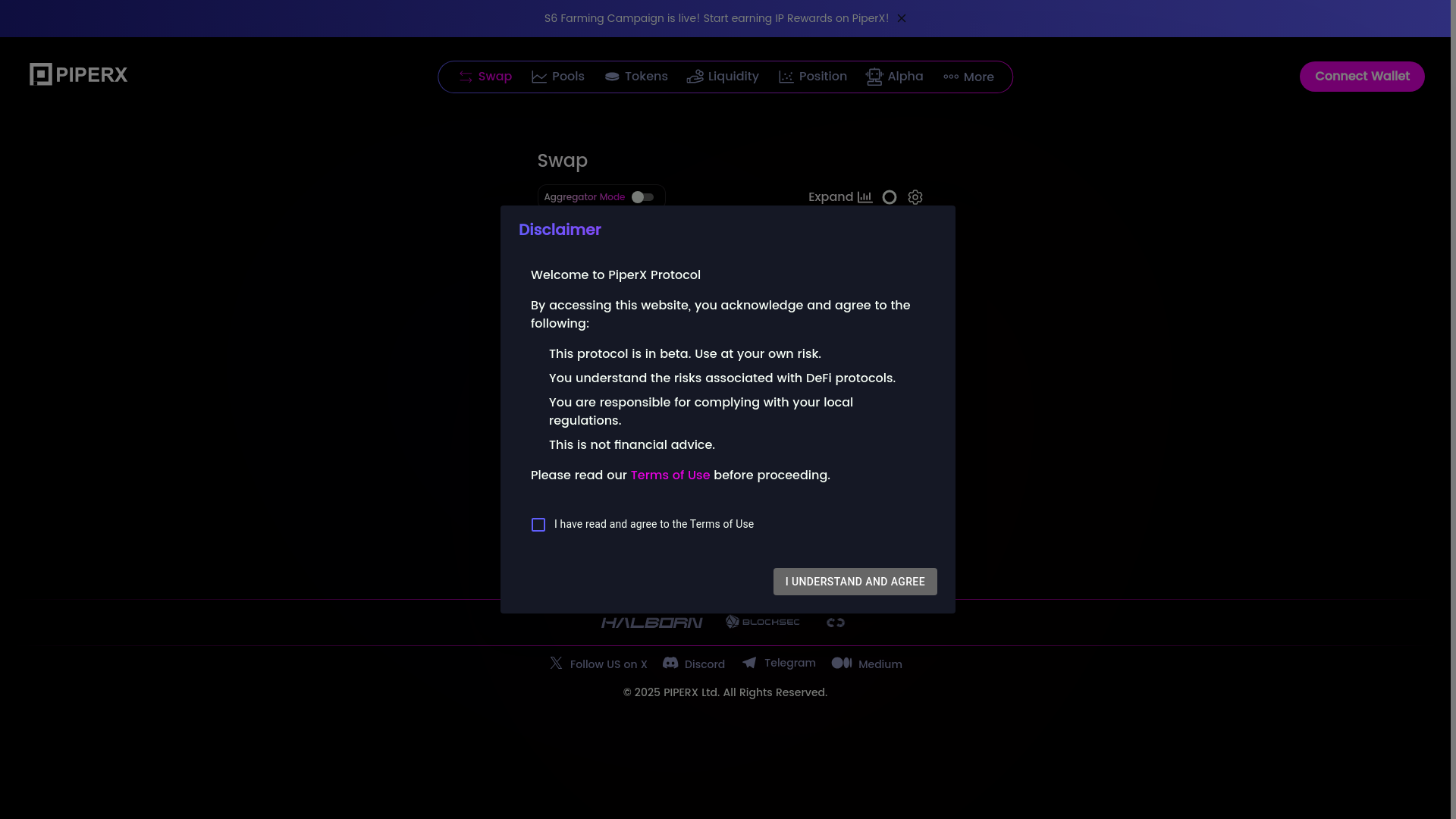Check the agree to Terms of Use box

click(x=538, y=525)
